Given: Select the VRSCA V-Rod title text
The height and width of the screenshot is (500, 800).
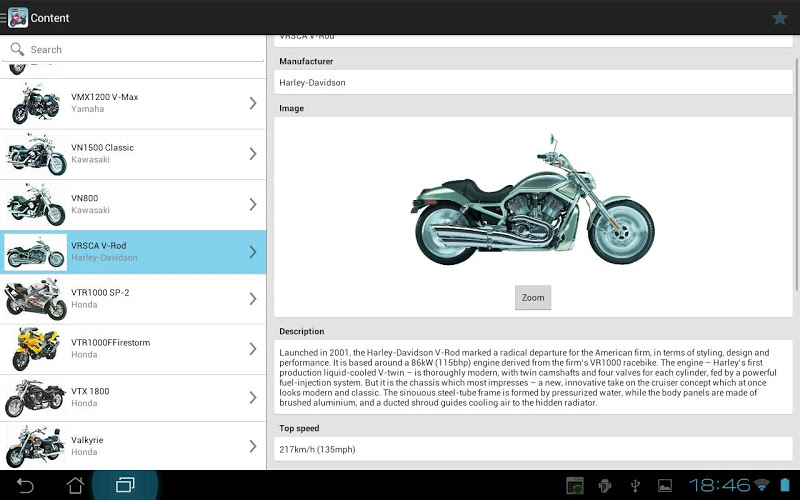Looking at the screenshot, I should pos(98,245).
